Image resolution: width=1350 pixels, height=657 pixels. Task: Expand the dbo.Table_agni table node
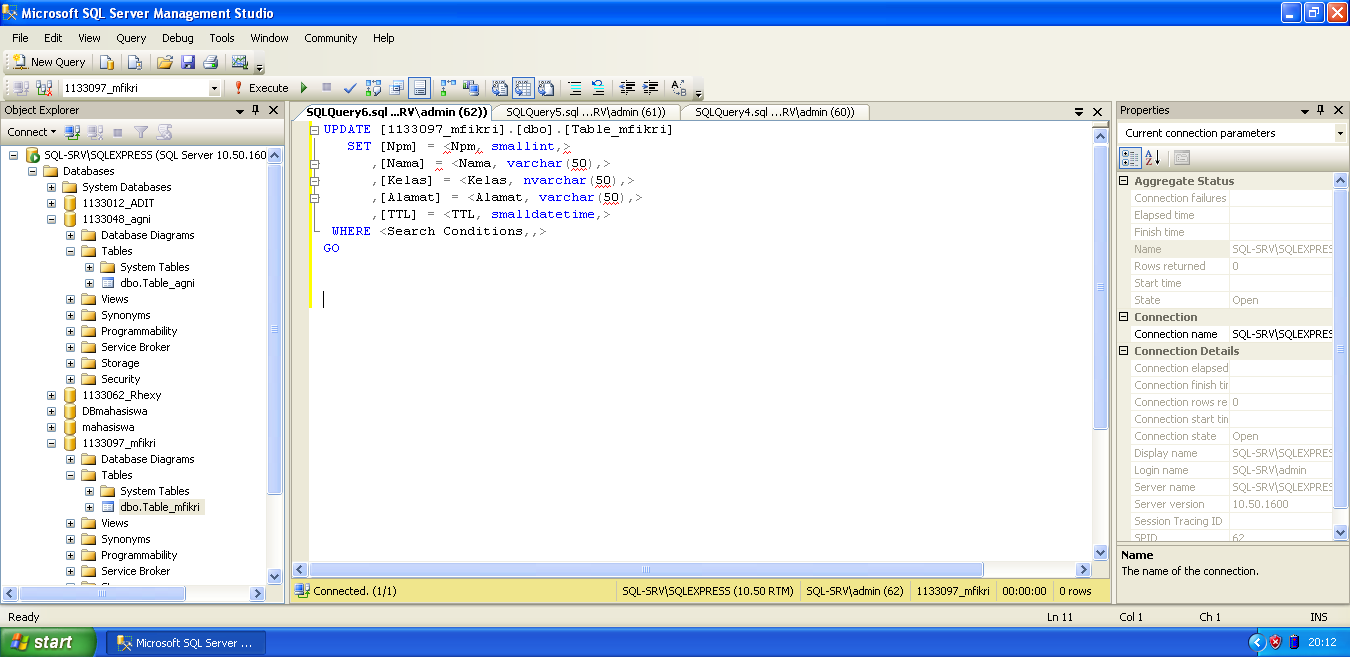(x=89, y=283)
